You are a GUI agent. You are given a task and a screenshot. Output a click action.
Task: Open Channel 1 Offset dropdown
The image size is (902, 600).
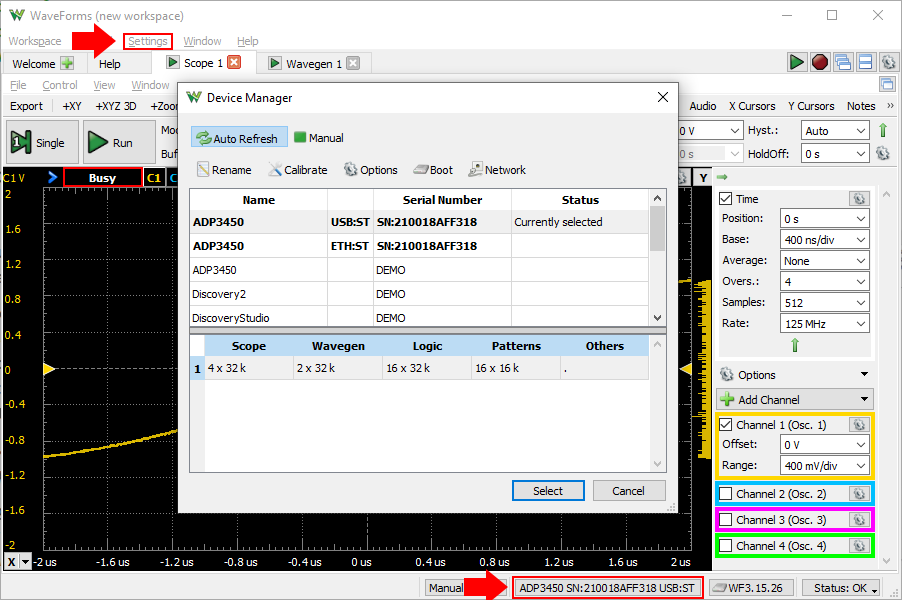824,445
